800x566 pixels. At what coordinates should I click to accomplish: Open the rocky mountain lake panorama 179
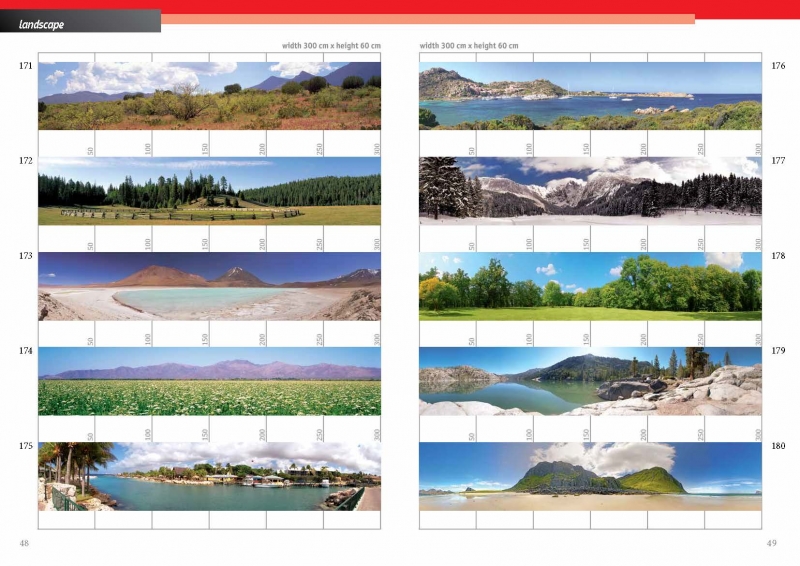(x=590, y=381)
